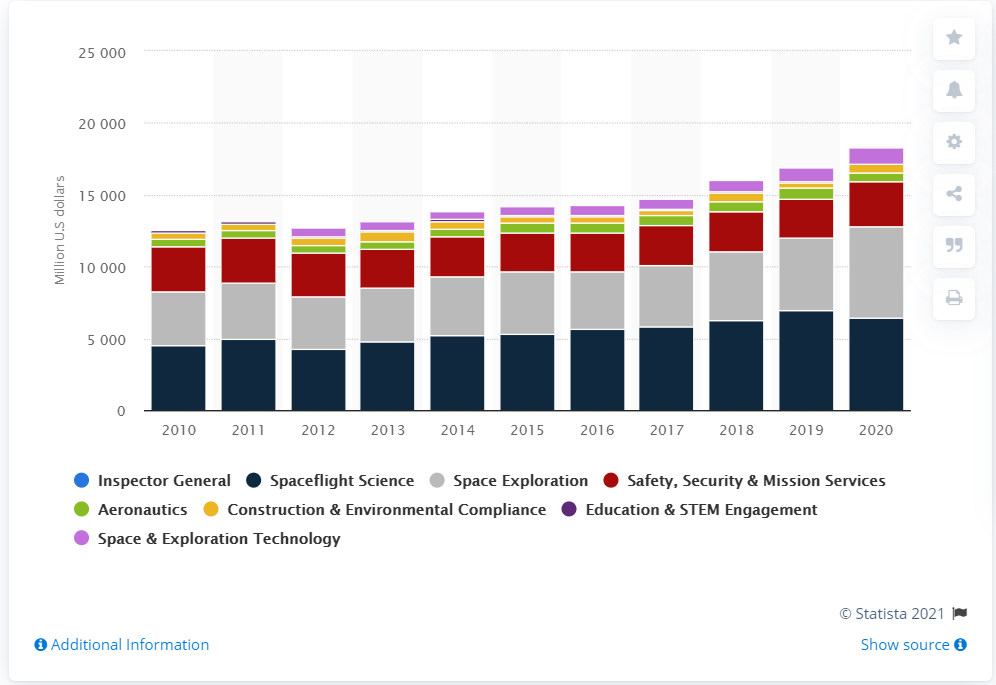This screenshot has height=685, width=996.
Task: Click the 10 000 y-axis value
Action: coord(102,268)
